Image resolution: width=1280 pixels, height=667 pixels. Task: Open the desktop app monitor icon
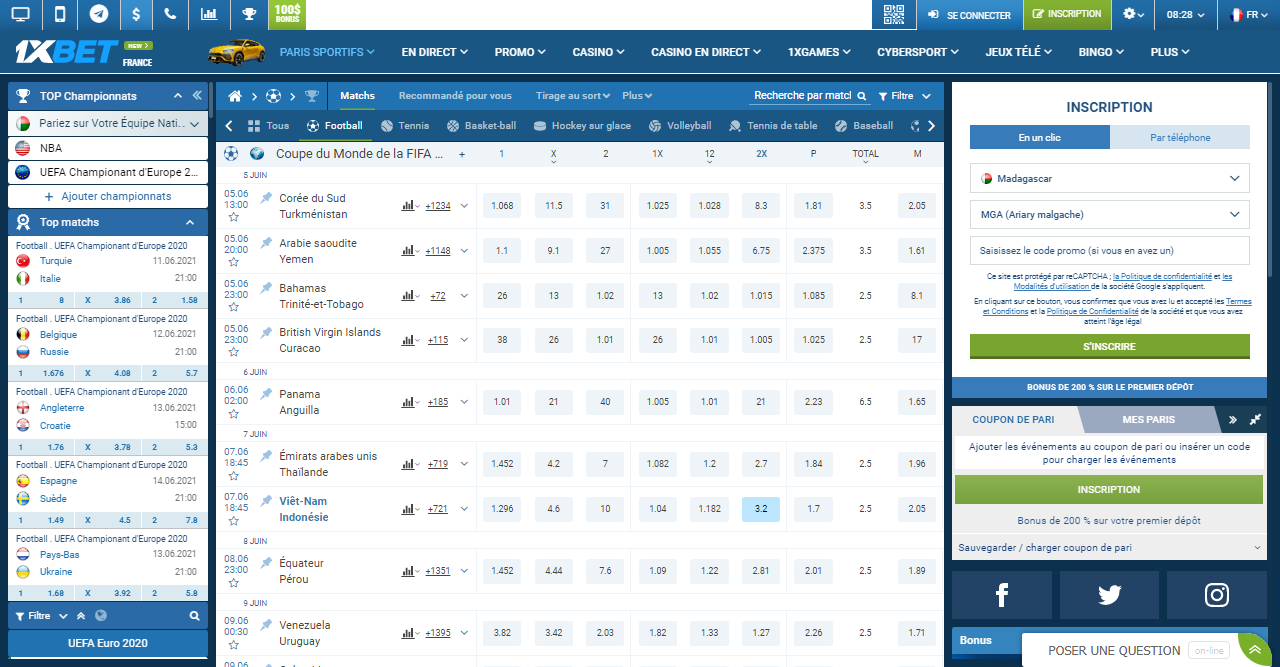tap(20, 14)
